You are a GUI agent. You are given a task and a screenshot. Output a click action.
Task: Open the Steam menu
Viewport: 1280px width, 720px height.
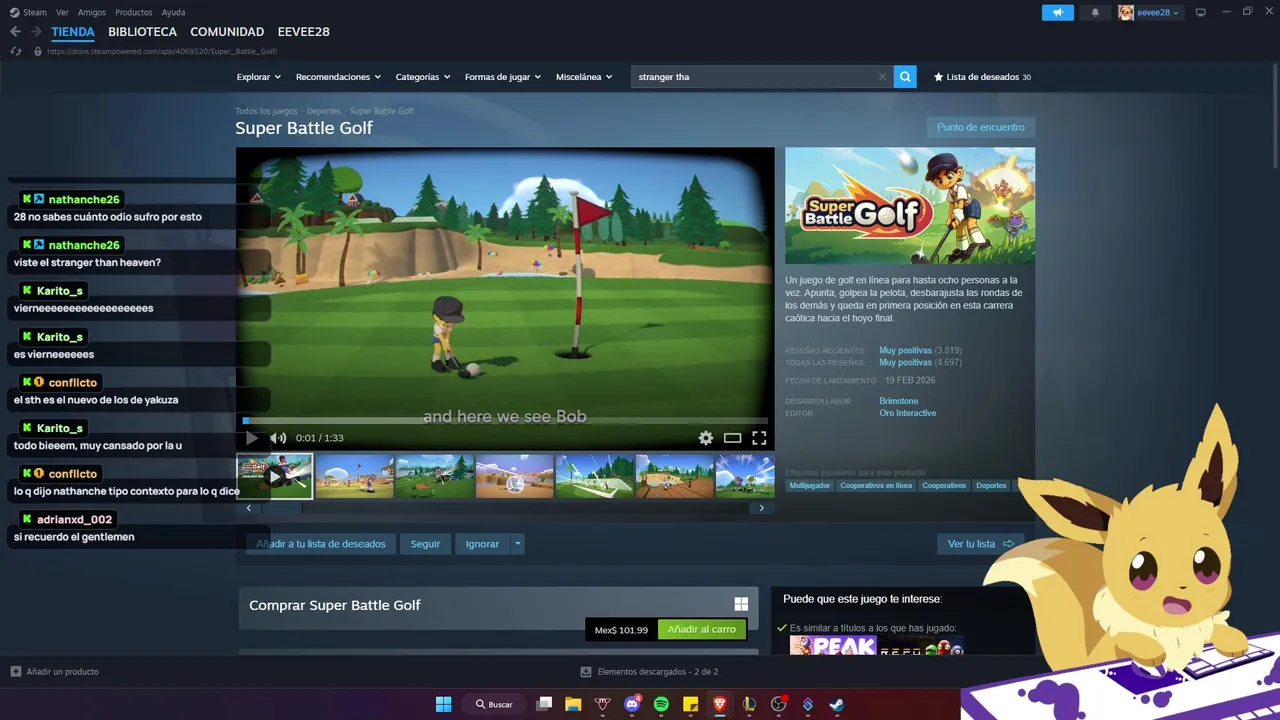tap(29, 12)
